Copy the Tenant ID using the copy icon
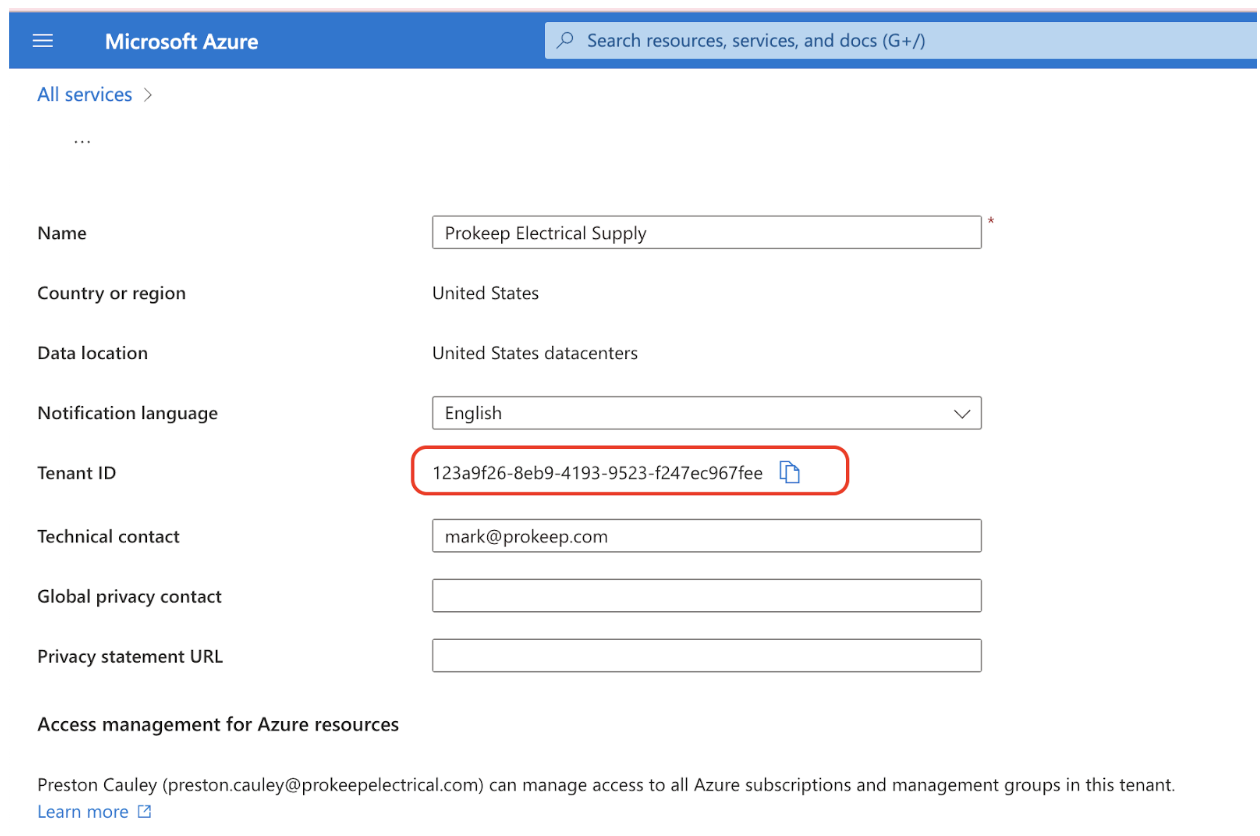The height and width of the screenshot is (836, 1260). coord(790,472)
